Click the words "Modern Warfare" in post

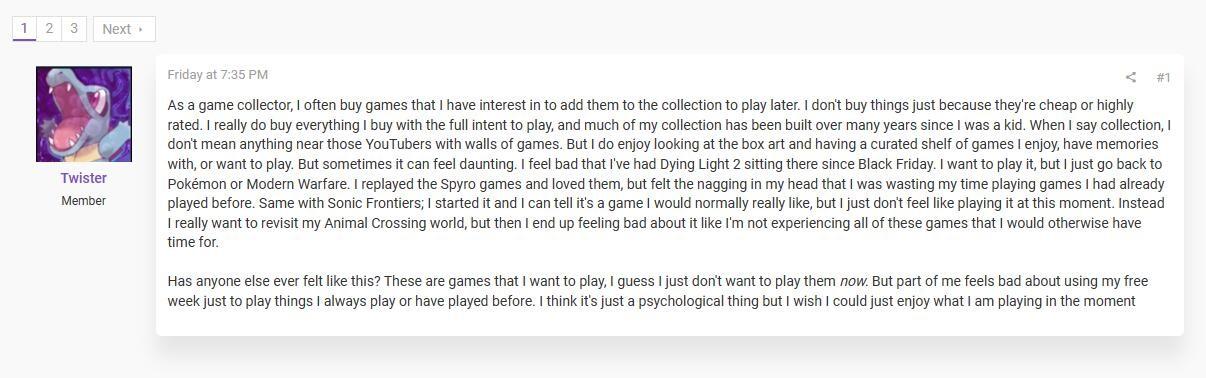(296, 184)
